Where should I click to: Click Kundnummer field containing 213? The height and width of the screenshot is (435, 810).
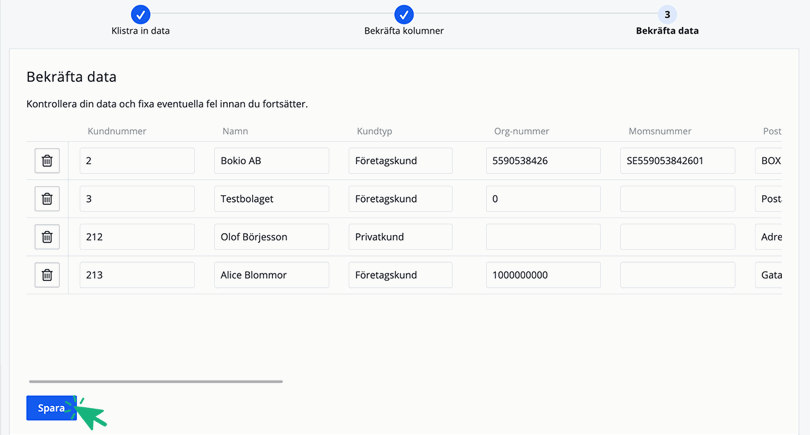pyautogui.click(x=137, y=275)
